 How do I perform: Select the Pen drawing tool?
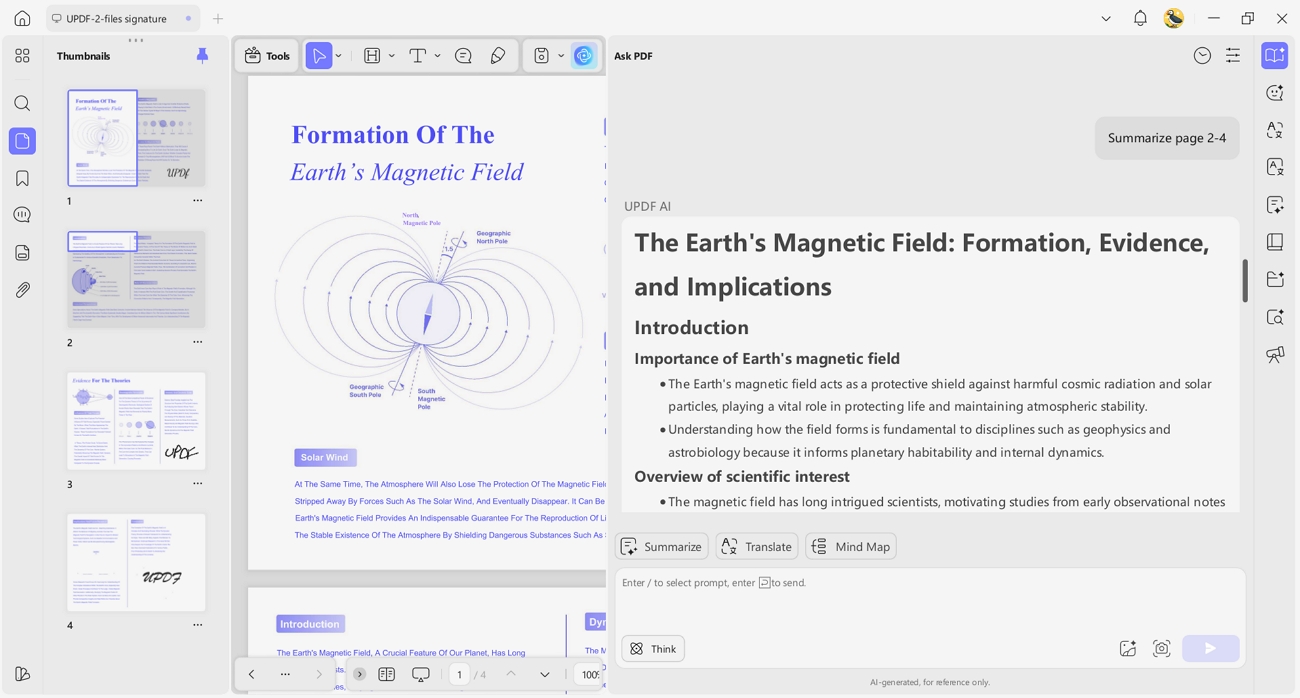(x=498, y=56)
